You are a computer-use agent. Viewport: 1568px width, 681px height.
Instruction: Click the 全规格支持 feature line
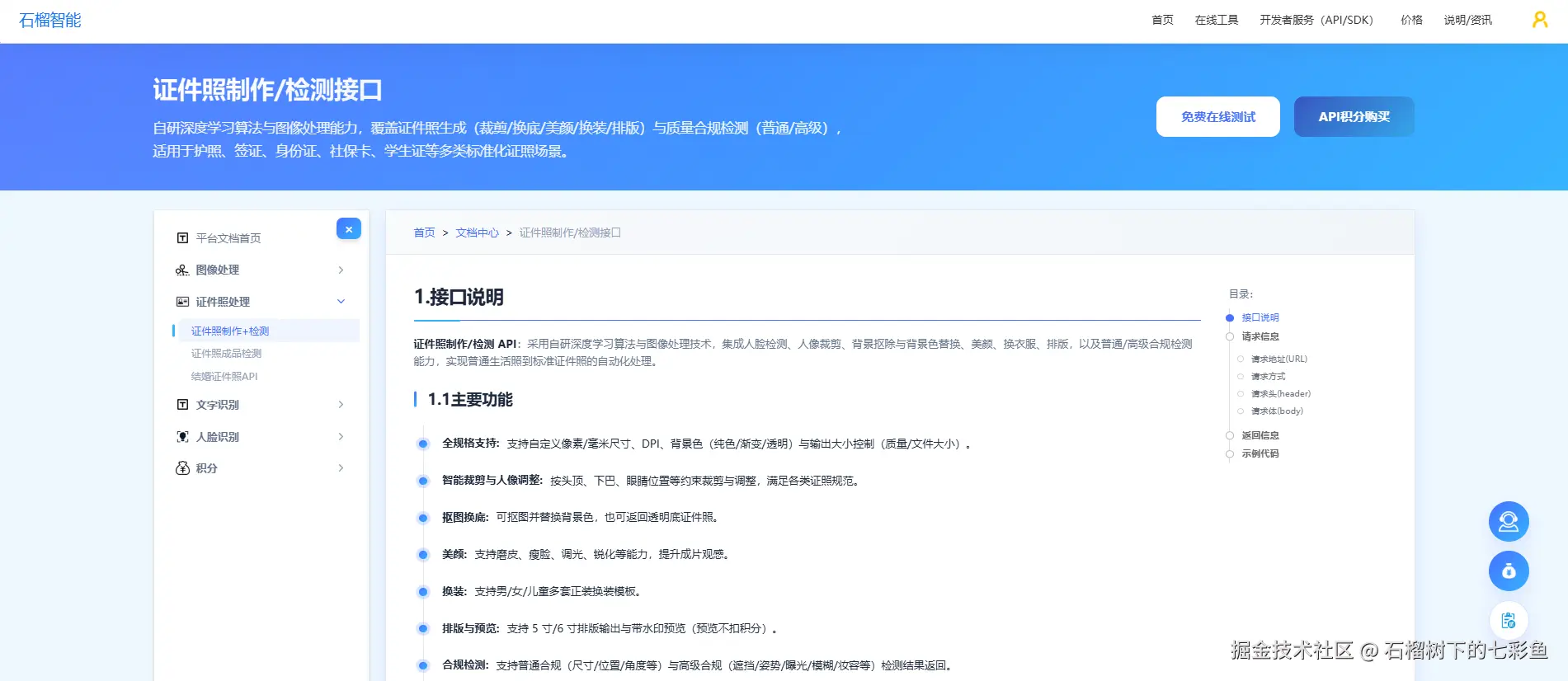pyautogui.click(x=707, y=444)
